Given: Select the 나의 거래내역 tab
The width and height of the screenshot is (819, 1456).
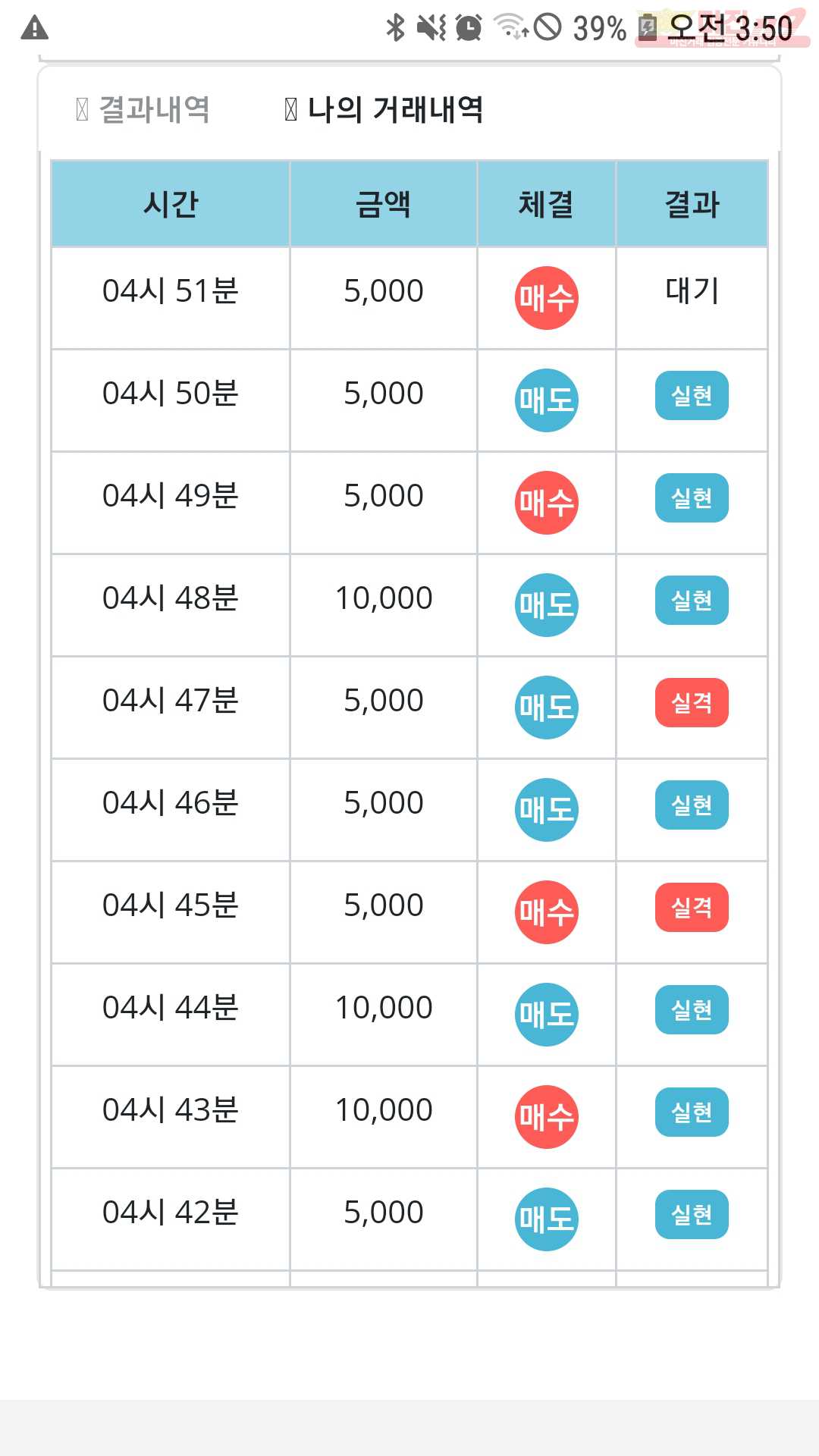Looking at the screenshot, I should (384, 109).
